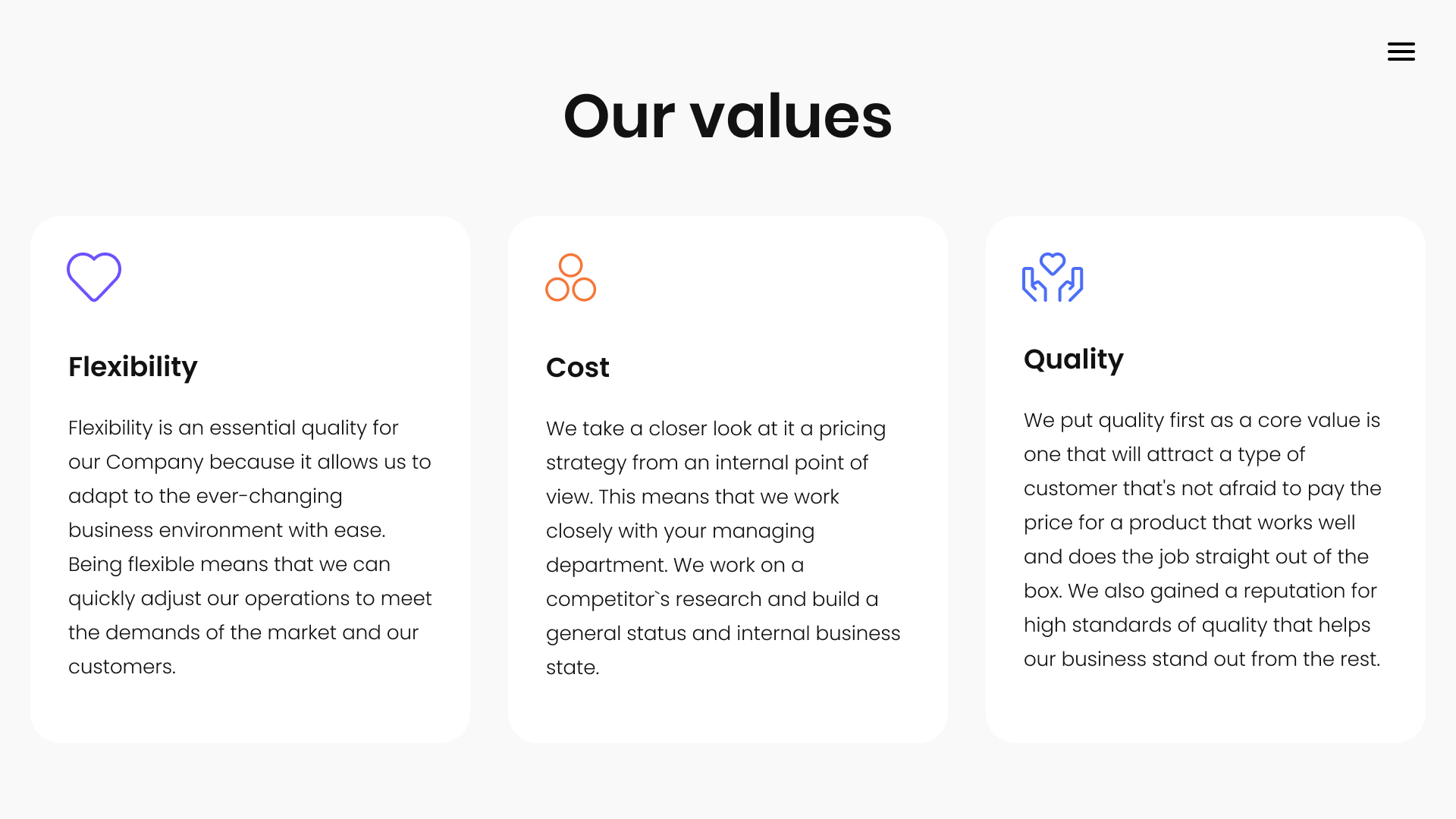
Task: Click the Flexibility description paragraph
Action: tap(250, 547)
